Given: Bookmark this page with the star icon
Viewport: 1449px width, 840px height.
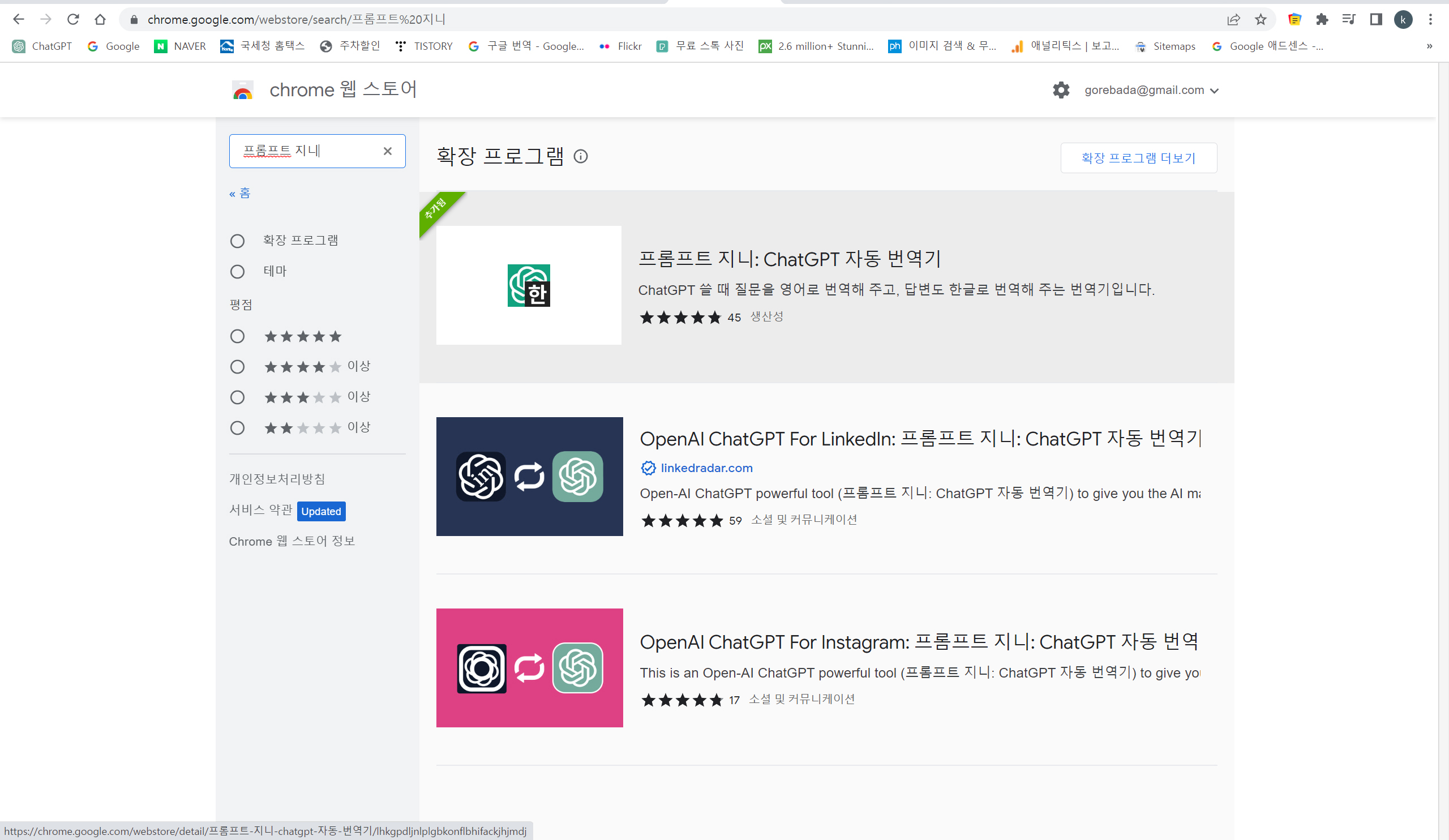Looking at the screenshot, I should [1261, 20].
